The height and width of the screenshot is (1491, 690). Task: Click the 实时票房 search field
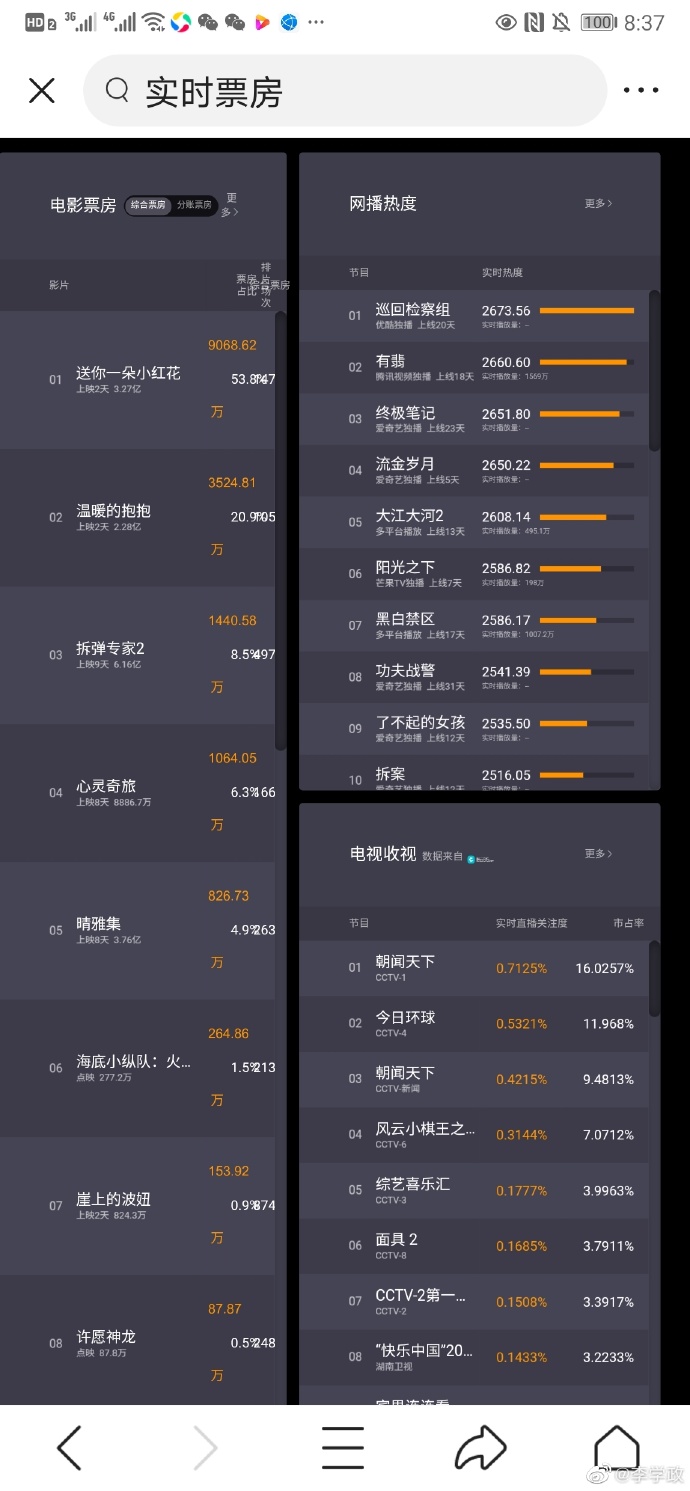tap(345, 91)
